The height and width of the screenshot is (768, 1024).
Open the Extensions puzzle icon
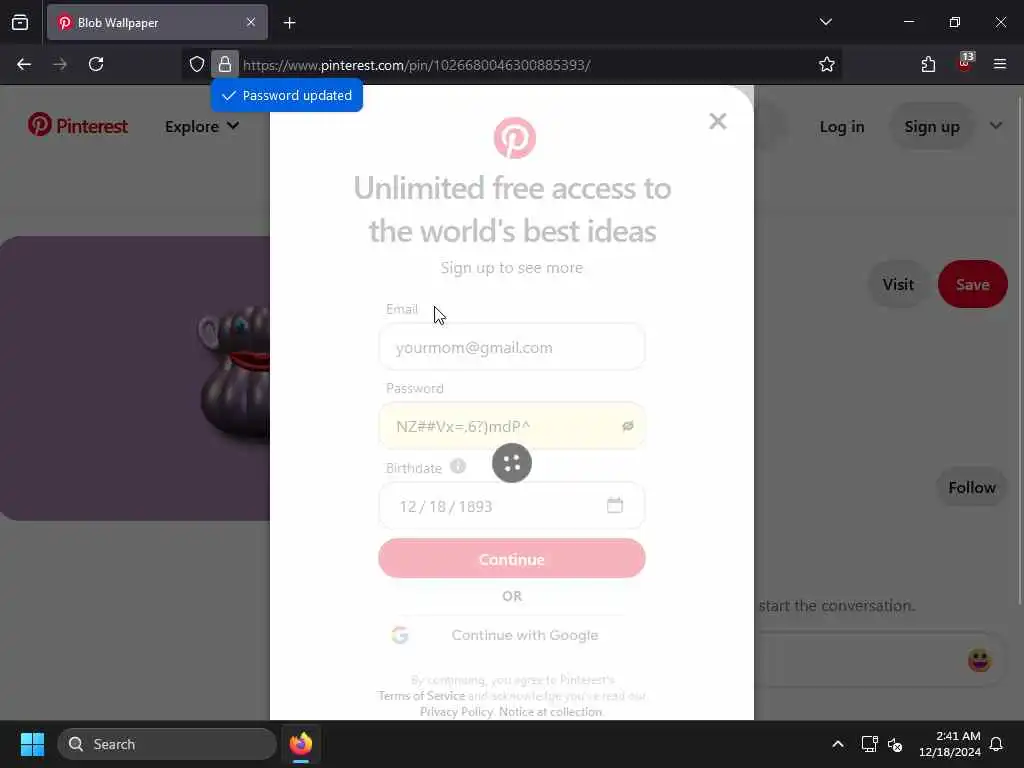tap(928, 64)
